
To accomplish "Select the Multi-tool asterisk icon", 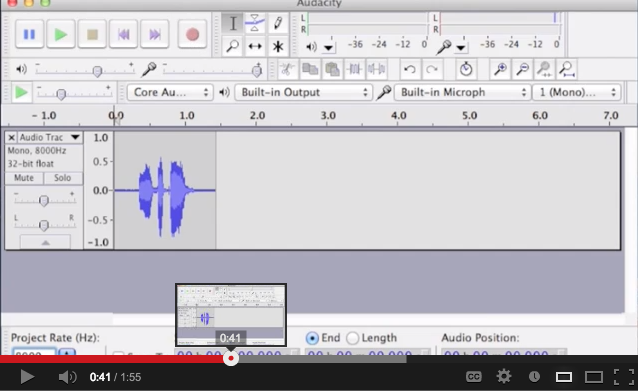I will pos(278,46).
